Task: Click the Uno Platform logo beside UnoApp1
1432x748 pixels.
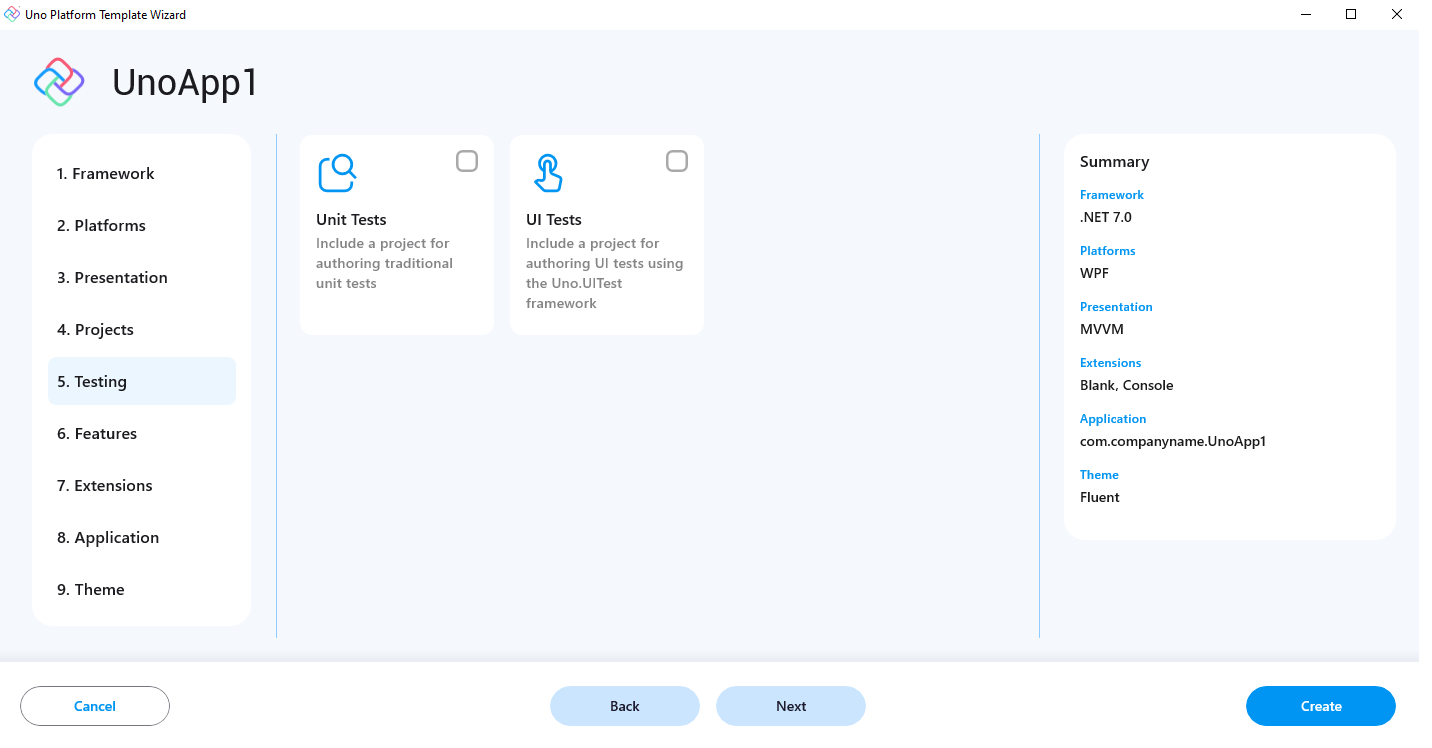Action: click(59, 82)
